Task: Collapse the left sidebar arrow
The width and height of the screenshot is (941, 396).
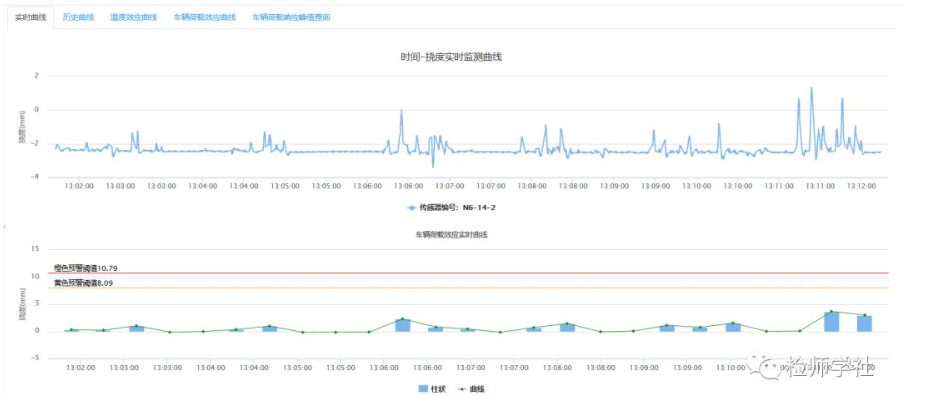Action: tap(4, 226)
